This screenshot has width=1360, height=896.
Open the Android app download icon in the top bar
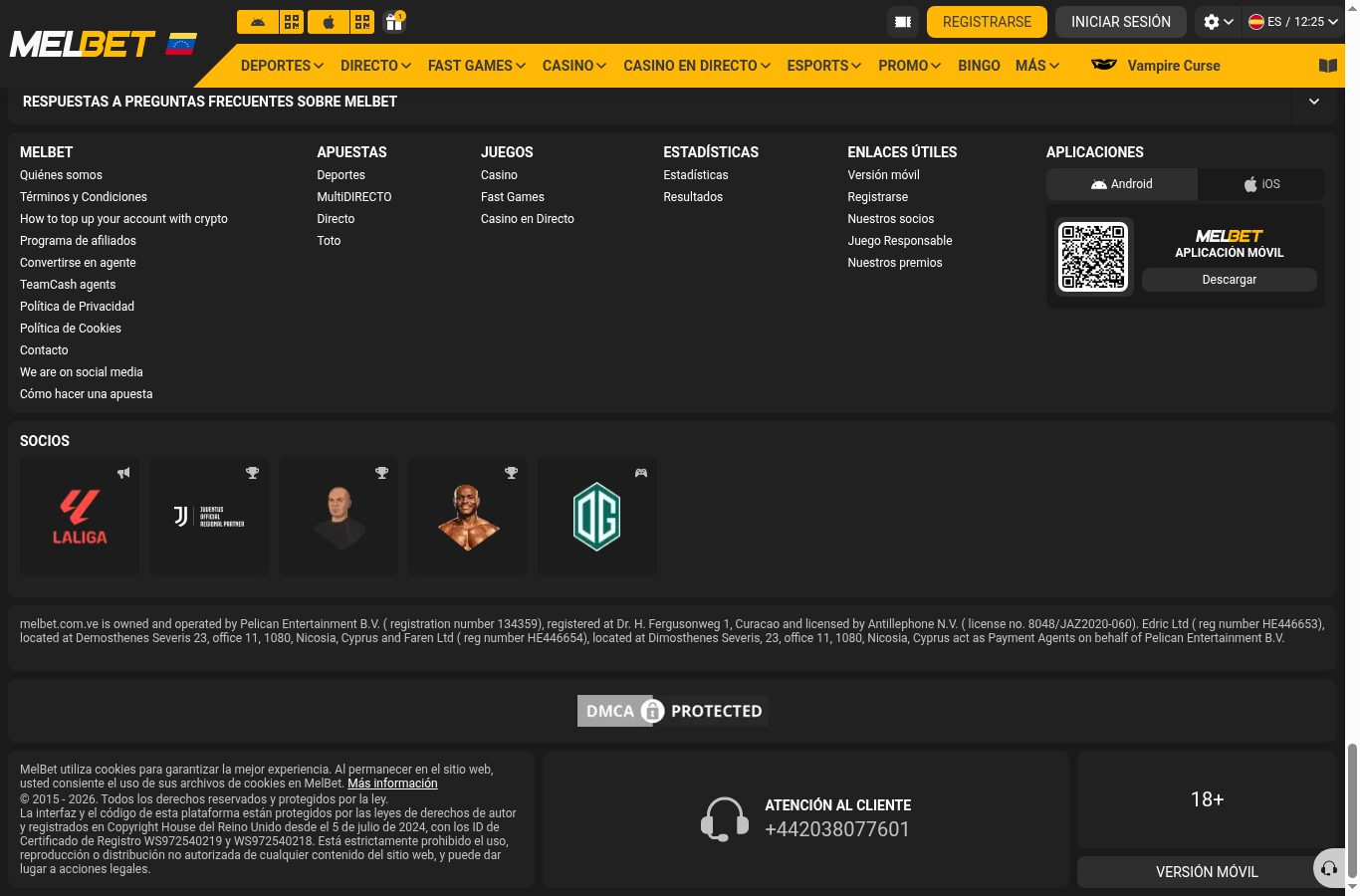pos(258,21)
